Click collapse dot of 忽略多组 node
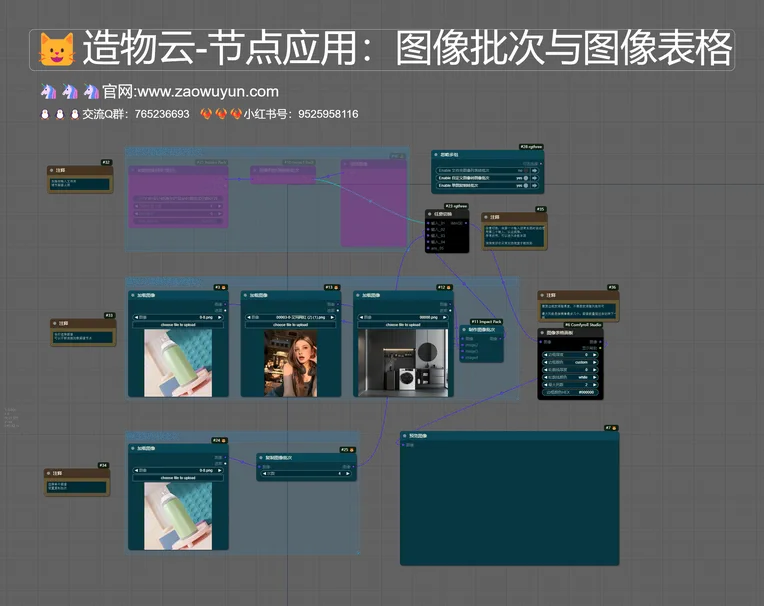 (436, 156)
